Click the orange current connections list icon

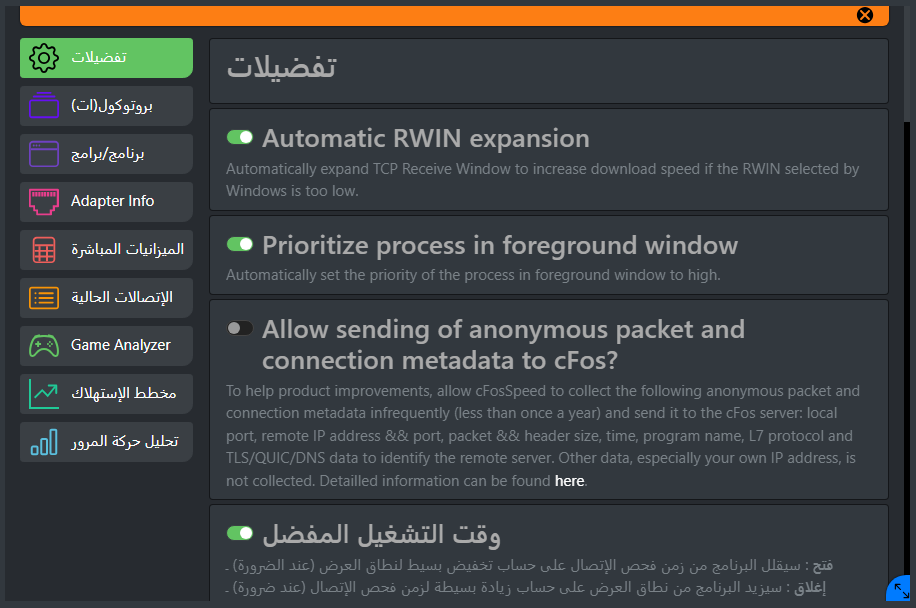[44, 298]
